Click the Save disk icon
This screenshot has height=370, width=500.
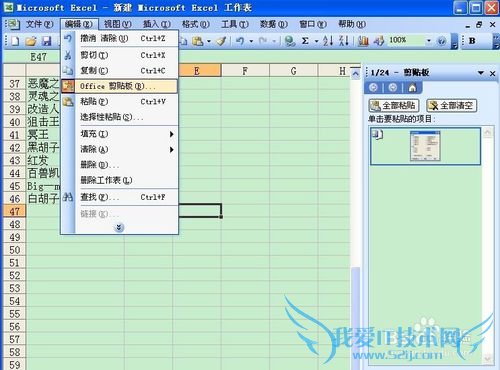[46, 41]
